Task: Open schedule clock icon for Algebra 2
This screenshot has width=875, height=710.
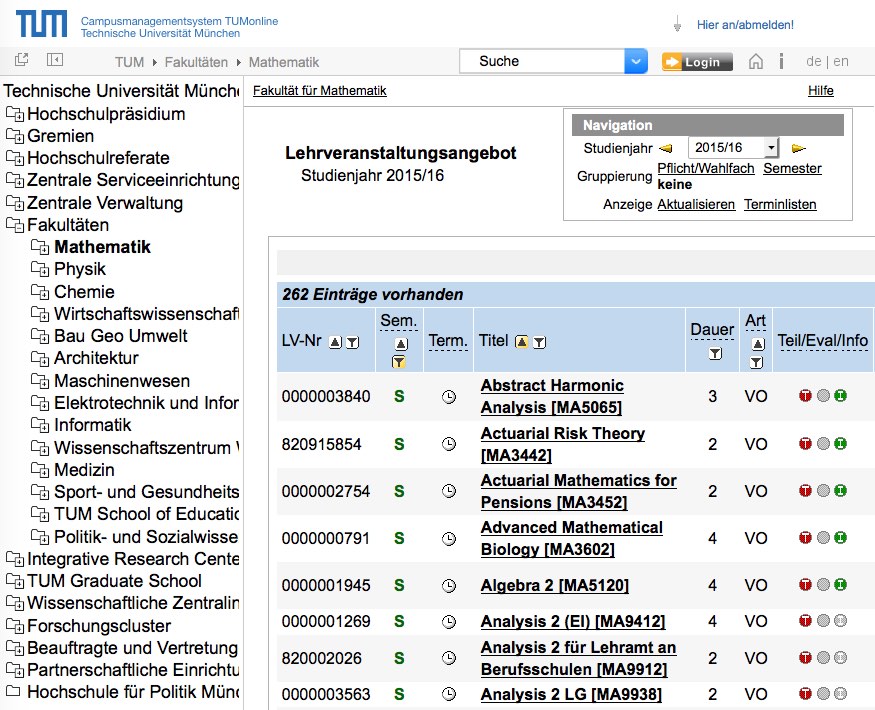Action: coord(448,585)
